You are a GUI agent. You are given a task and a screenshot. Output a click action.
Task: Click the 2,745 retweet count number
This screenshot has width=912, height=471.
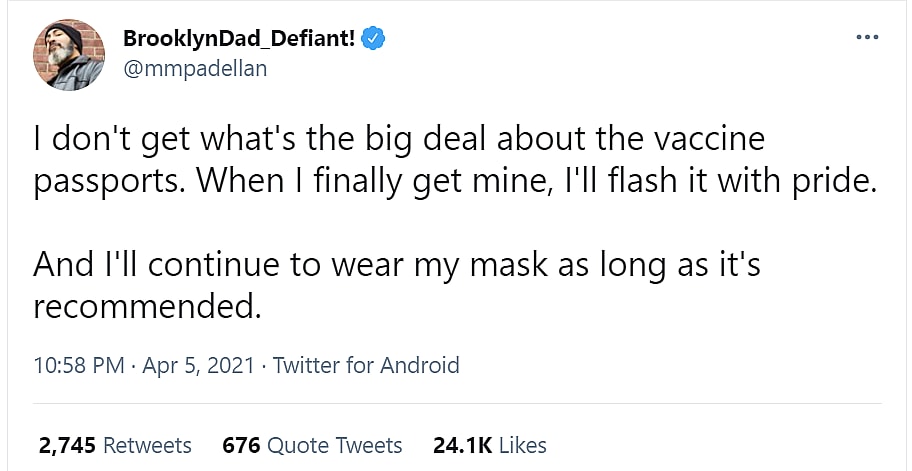pos(66,445)
